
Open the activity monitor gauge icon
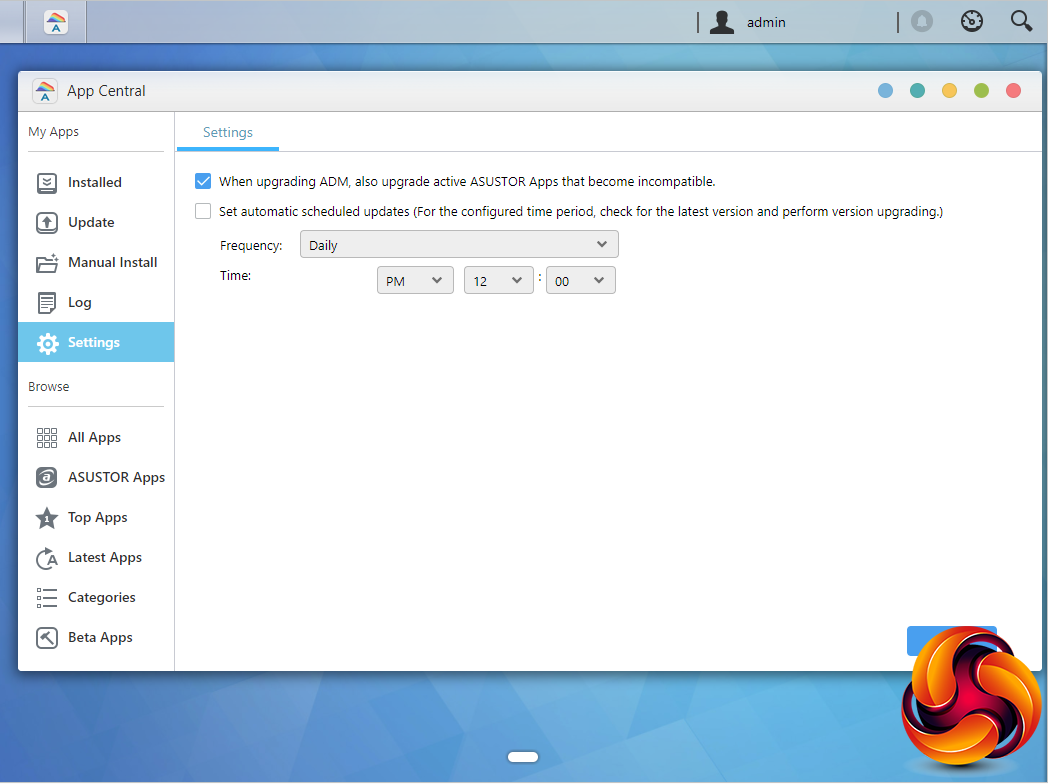[972, 21]
